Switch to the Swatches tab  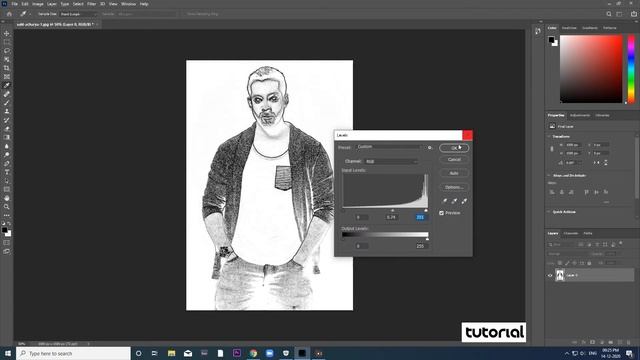point(569,28)
